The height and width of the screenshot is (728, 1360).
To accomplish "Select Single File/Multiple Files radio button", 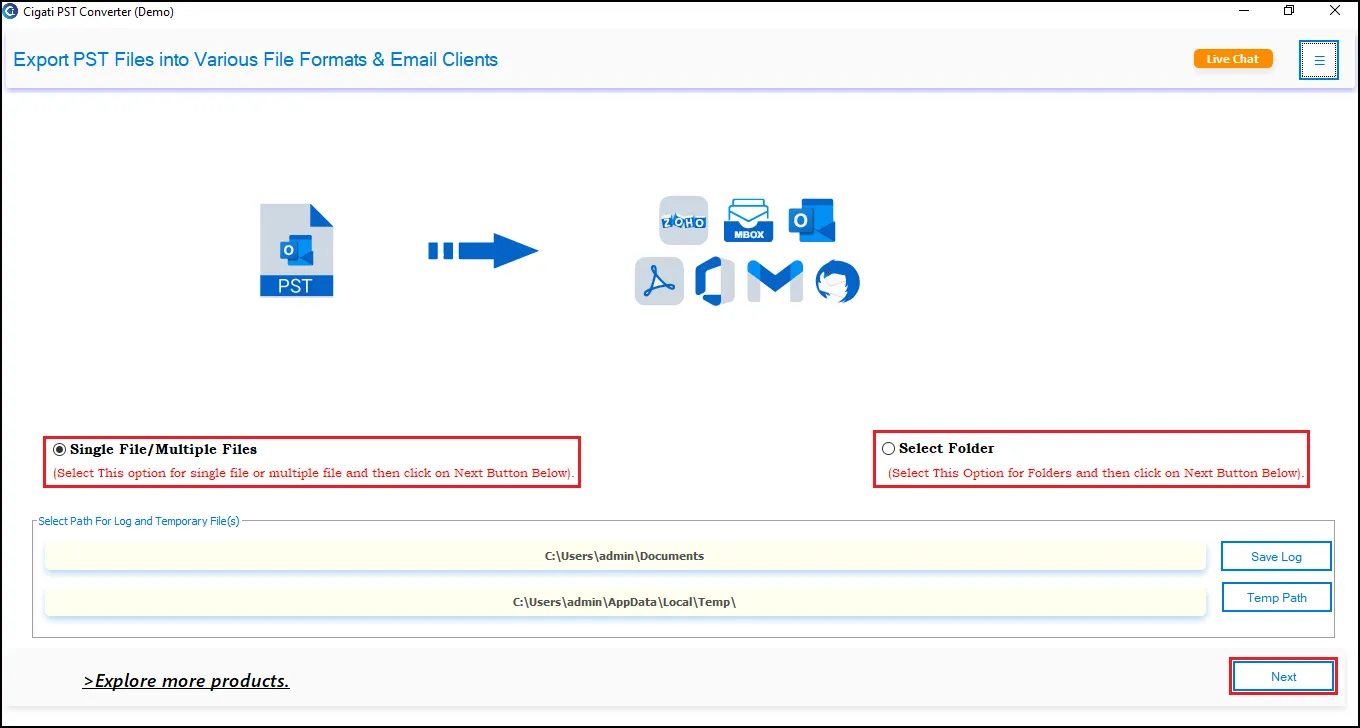I will tap(60, 450).
